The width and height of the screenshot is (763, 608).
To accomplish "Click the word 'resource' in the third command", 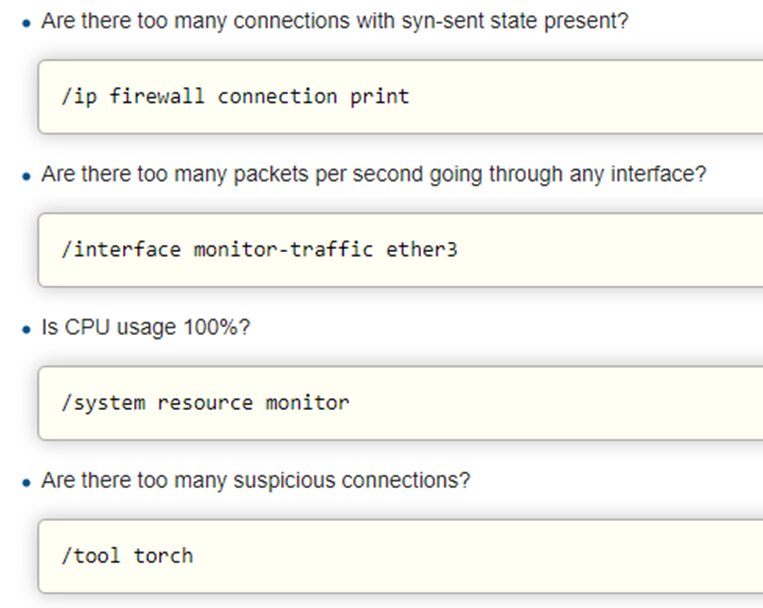I will pos(205,403).
